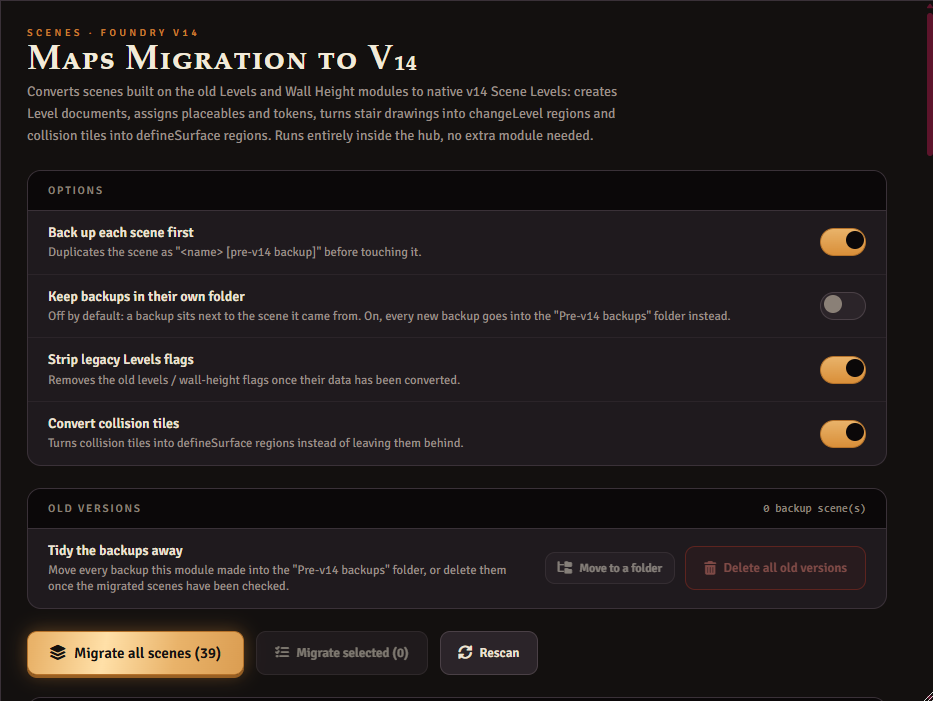The width and height of the screenshot is (933, 701).
Task: Click the Back up each scene first label
Action: click(121, 232)
